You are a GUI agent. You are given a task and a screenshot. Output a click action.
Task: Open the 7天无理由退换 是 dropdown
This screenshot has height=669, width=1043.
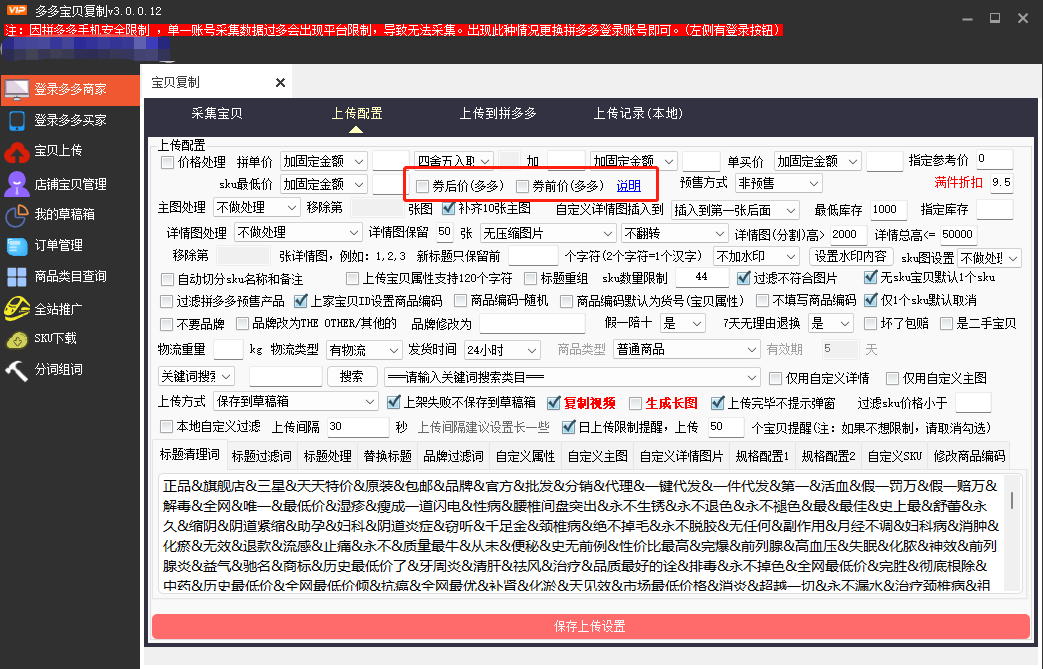click(831, 324)
